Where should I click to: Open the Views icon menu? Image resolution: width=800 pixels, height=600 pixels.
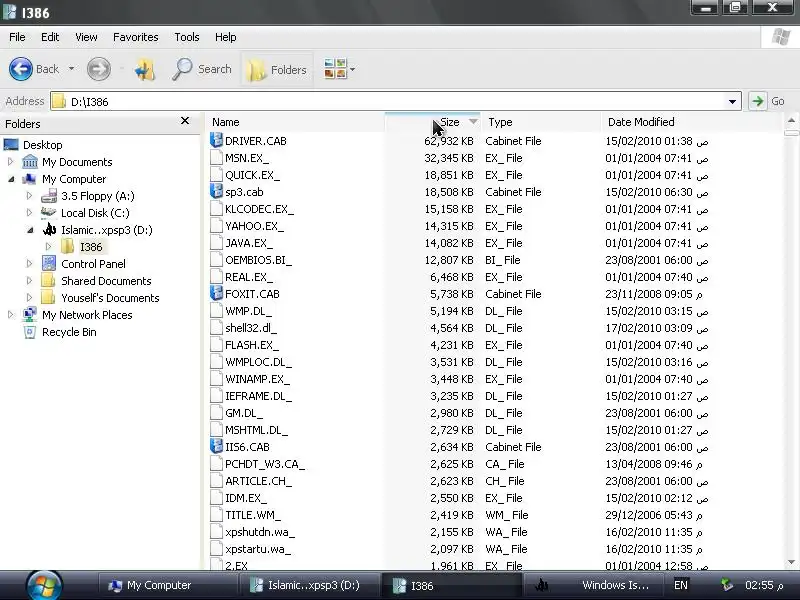(335, 68)
